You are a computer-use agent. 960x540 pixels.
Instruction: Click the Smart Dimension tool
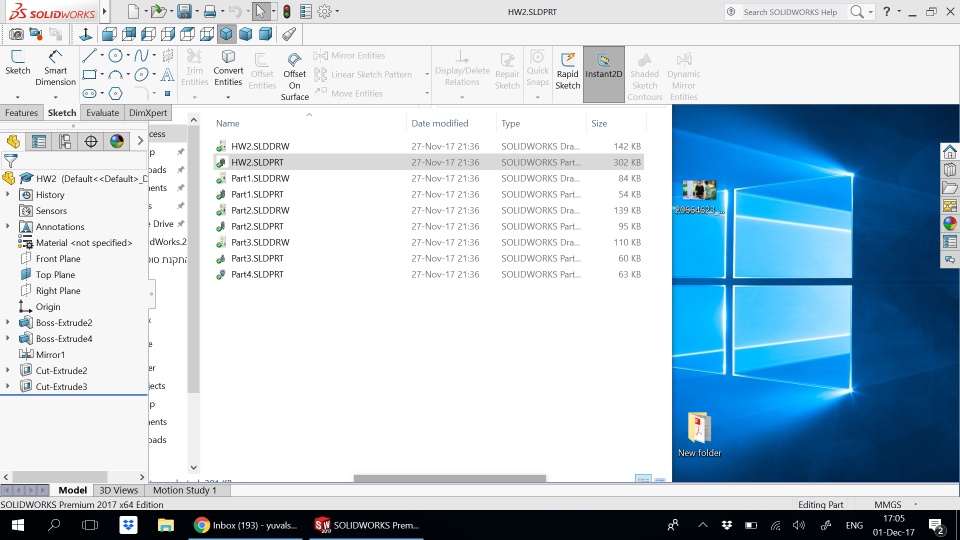(x=55, y=68)
